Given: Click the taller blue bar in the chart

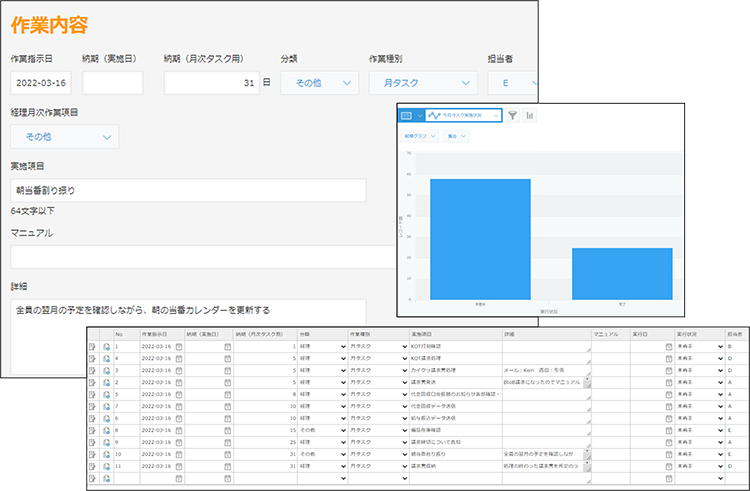Looking at the screenshot, I should [480, 240].
